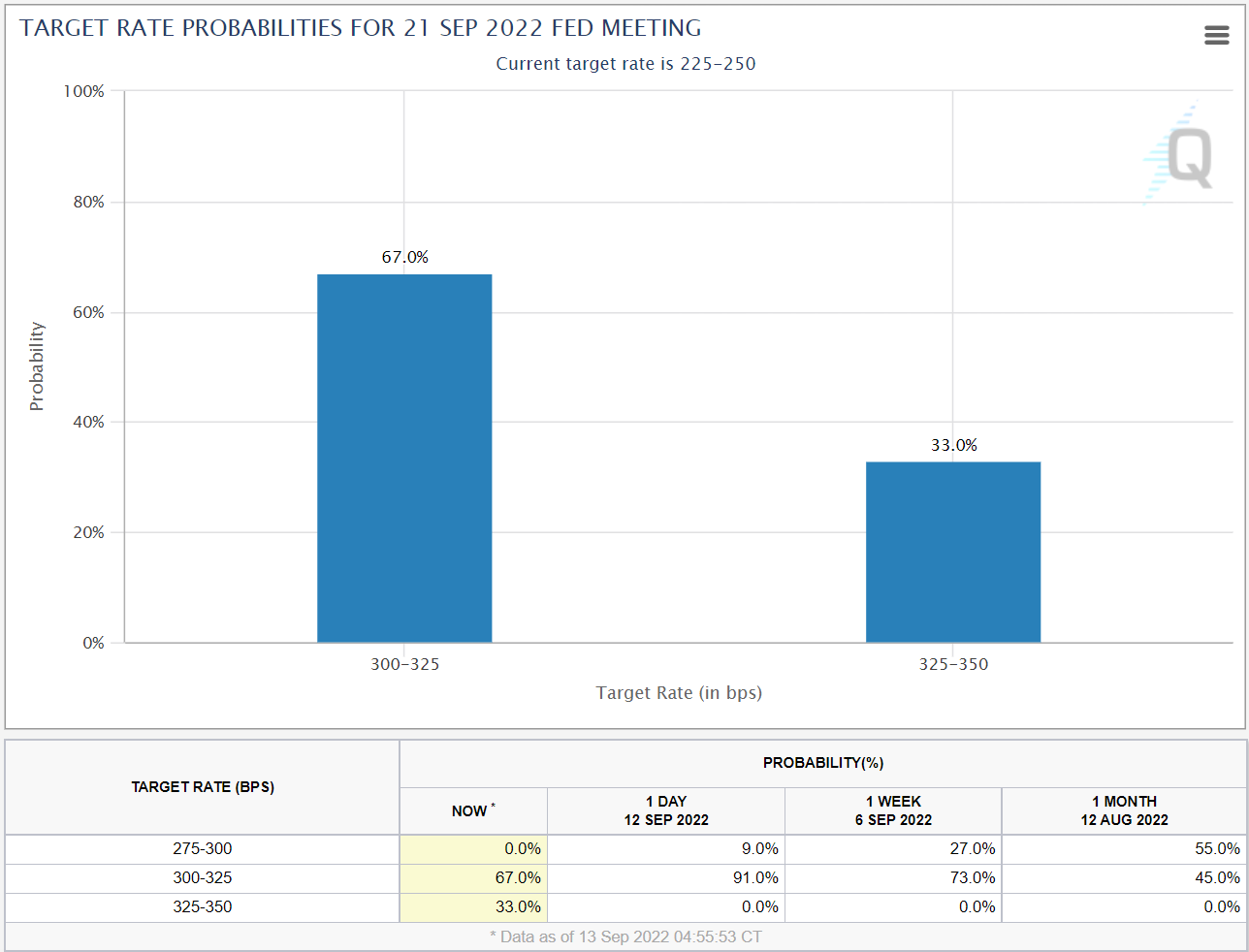This screenshot has height=952, width=1249.
Task: Click the 73.0% one-week cell
Action: [893, 877]
